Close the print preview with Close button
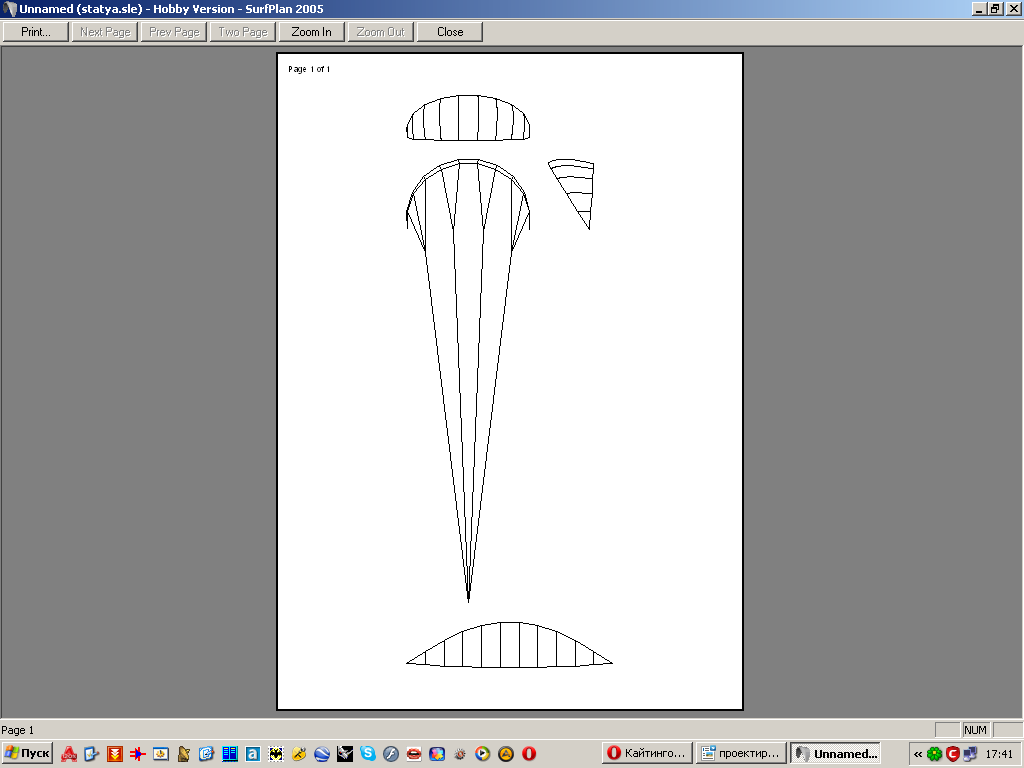This screenshot has width=1024, height=768. click(x=450, y=32)
